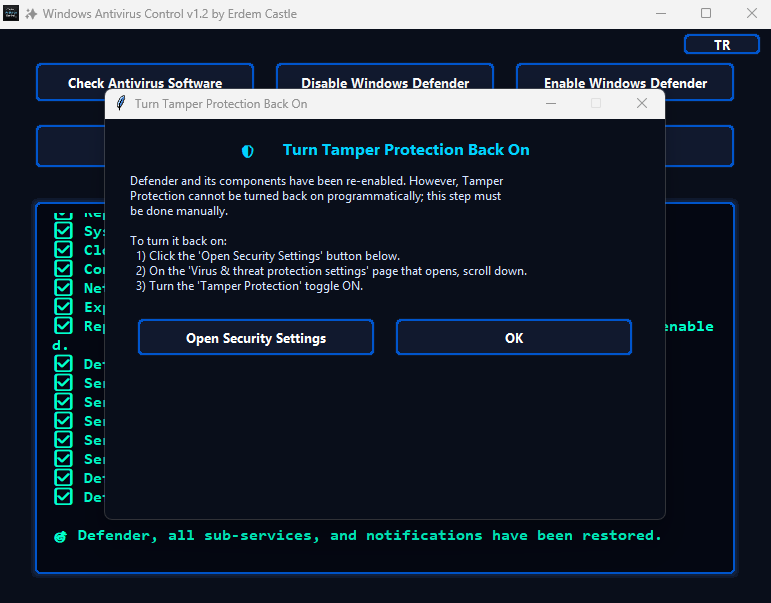The height and width of the screenshot is (603, 771).
Task: Click the feather icon in dialog title bar
Action: point(120,103)
